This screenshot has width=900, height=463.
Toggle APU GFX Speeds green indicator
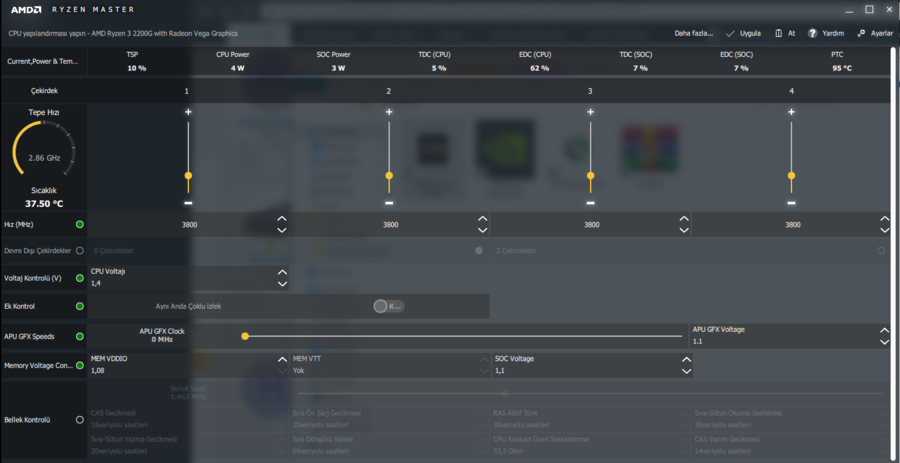click(80, 336)
